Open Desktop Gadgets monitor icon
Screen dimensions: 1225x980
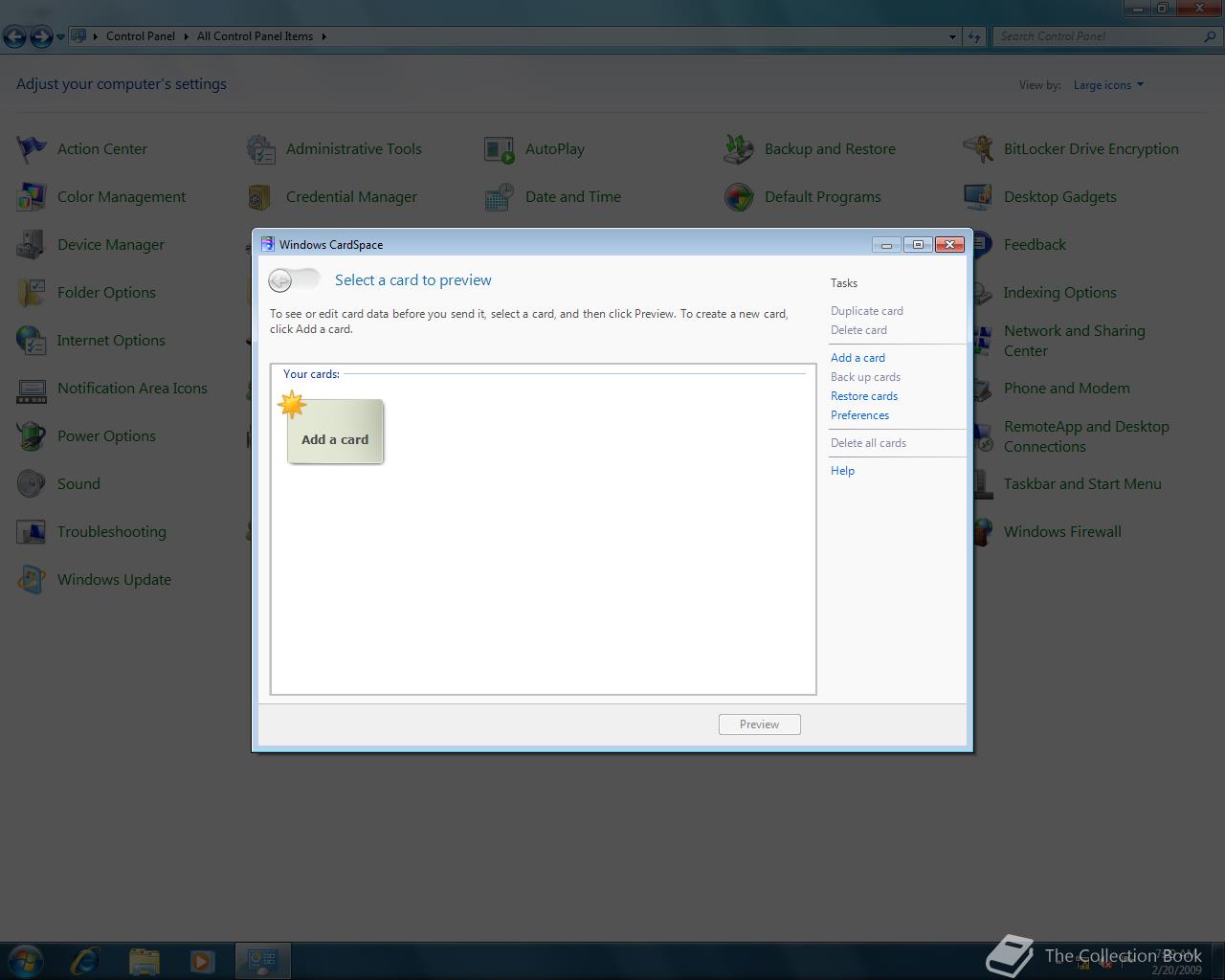click(978, 196)
